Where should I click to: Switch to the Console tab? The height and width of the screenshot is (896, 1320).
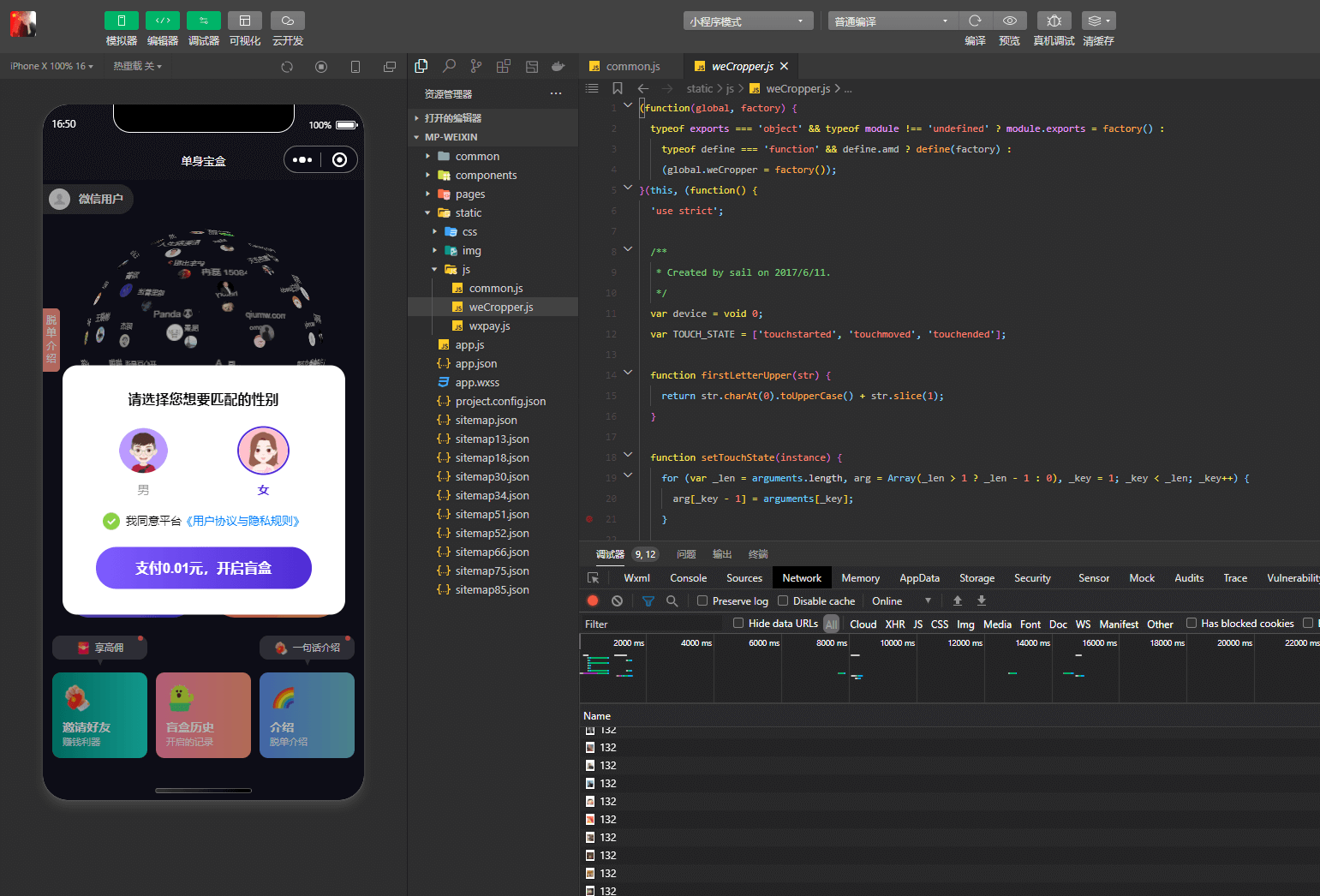pyautogui.click(x=688, y=578)
